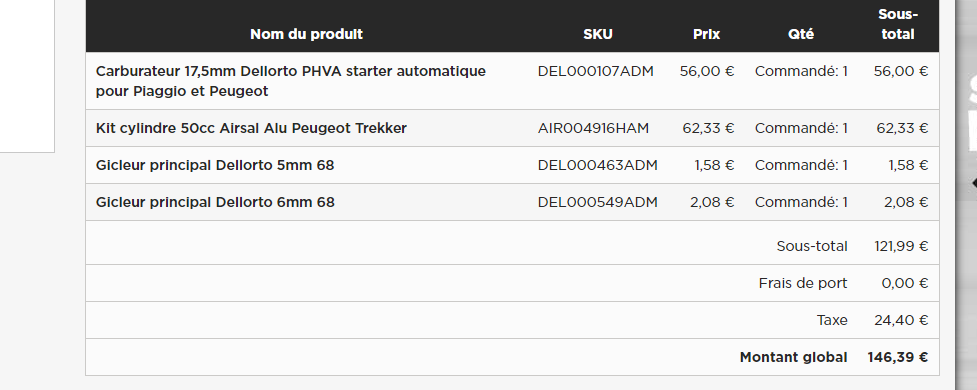Click the small arrow icon at the right edge
Screen dimensions: 977x390
(x=973, y=183)
